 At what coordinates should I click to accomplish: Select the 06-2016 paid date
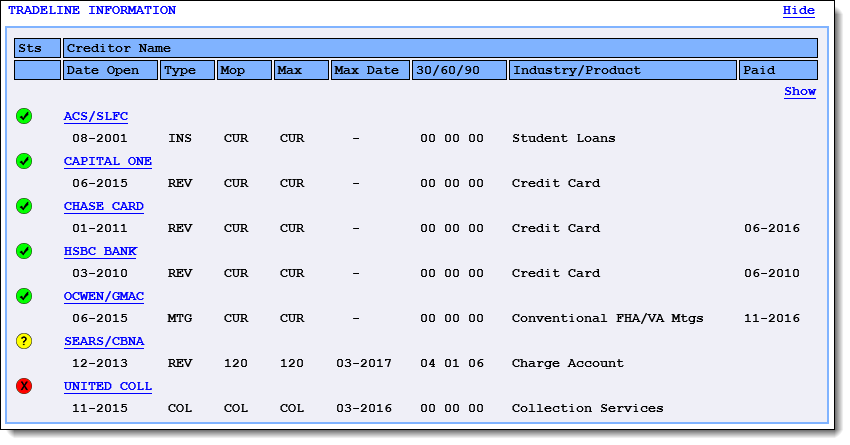click(772, 228)
